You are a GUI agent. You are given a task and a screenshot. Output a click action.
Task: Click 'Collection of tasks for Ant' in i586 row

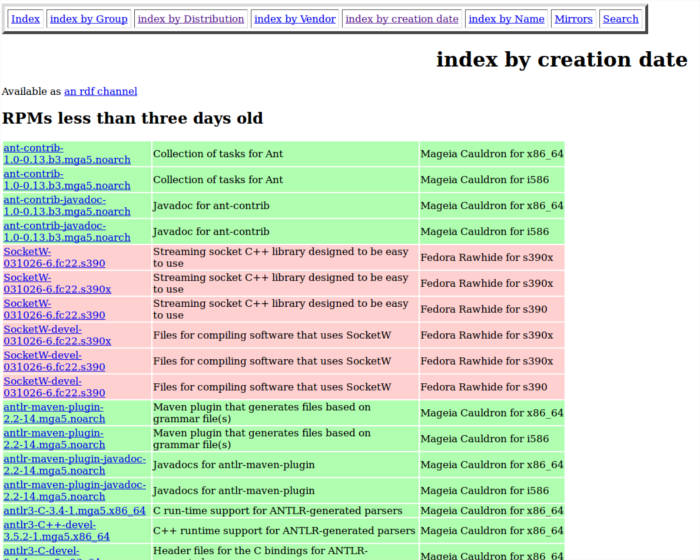(x=218, y=180)
